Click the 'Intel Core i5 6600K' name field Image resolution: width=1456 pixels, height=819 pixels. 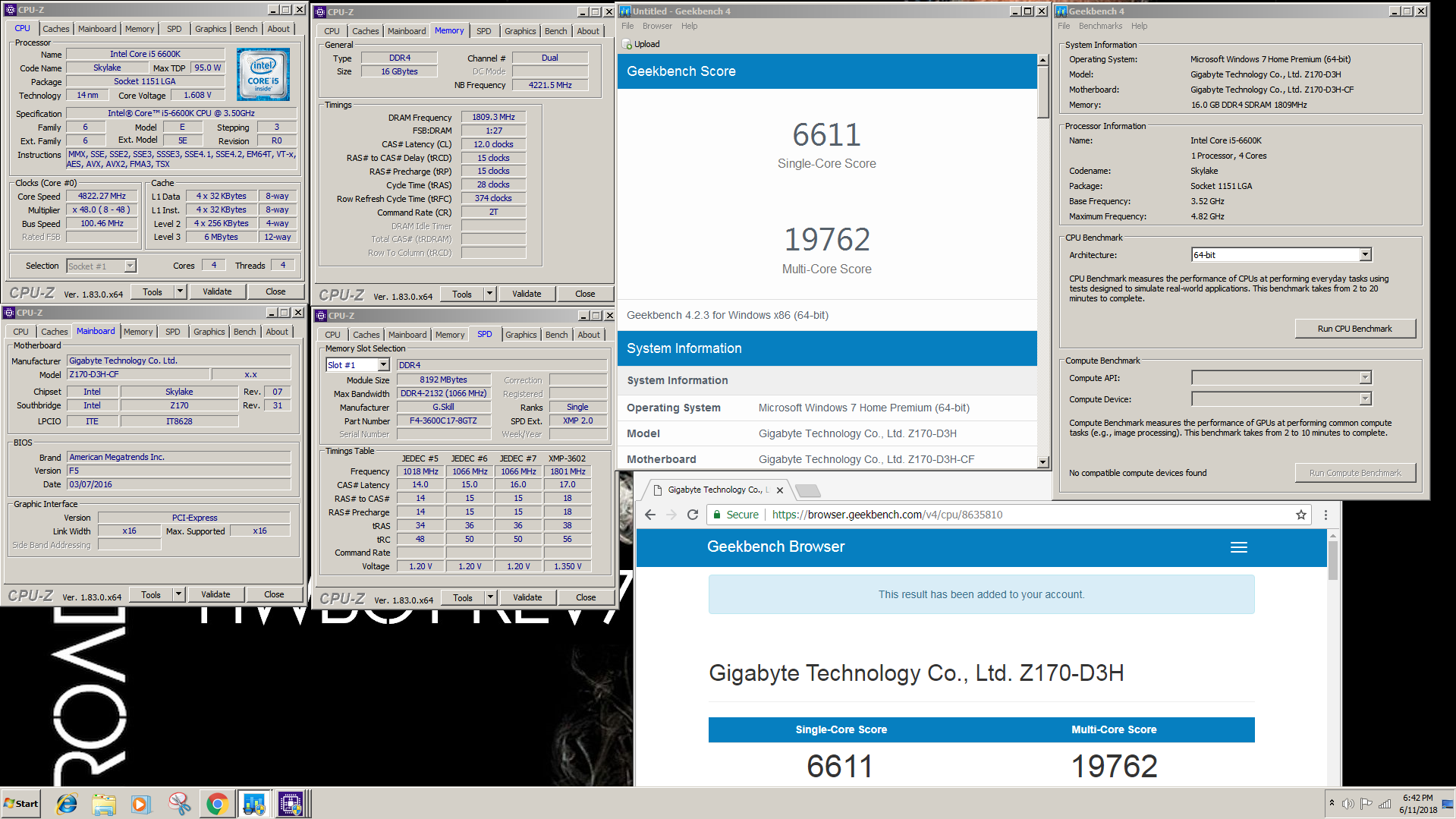point(145,54)
